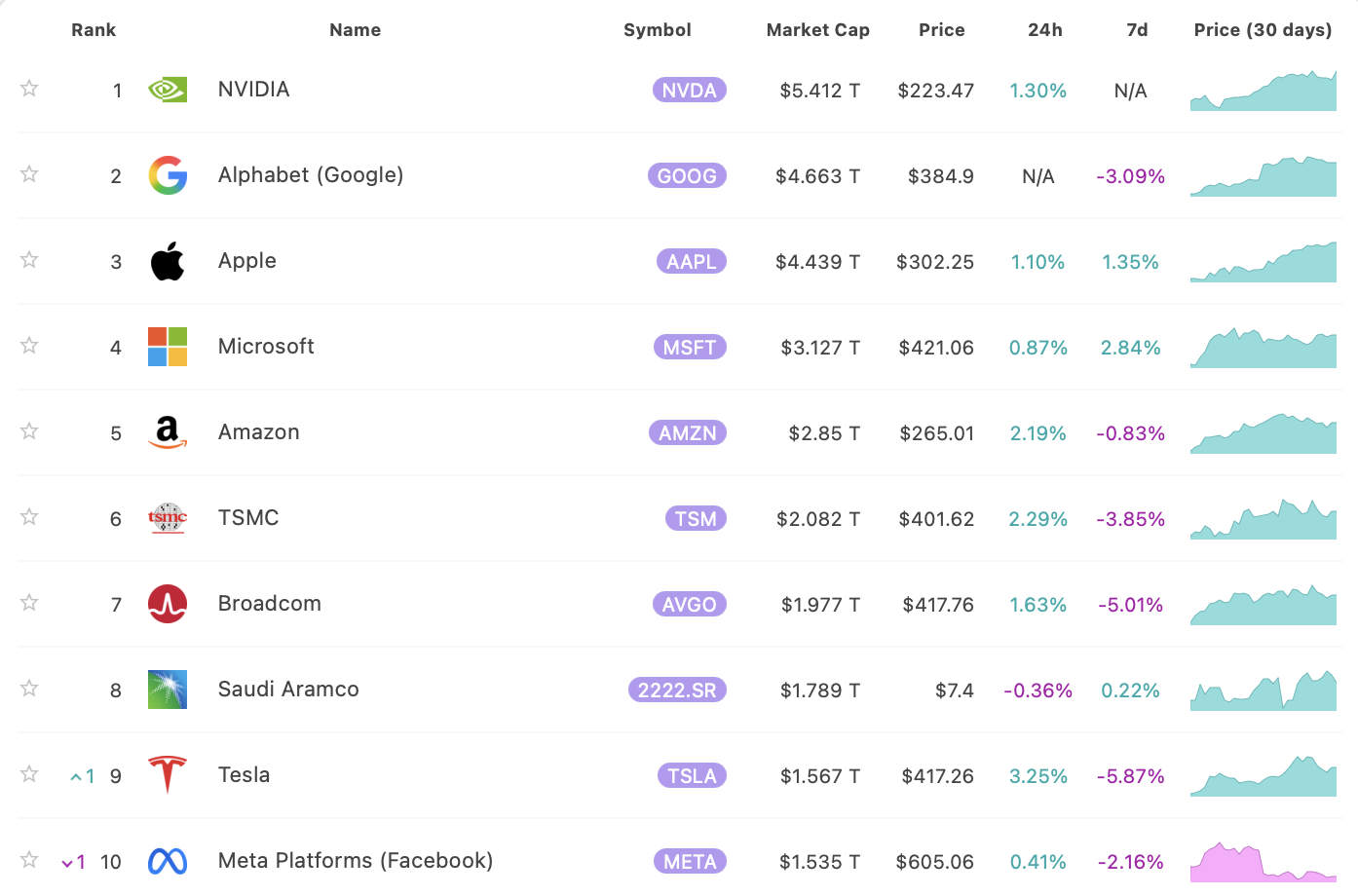Click the NVDA ticker badge
This screenshot has width=1358, height=896.
[690, 91]
